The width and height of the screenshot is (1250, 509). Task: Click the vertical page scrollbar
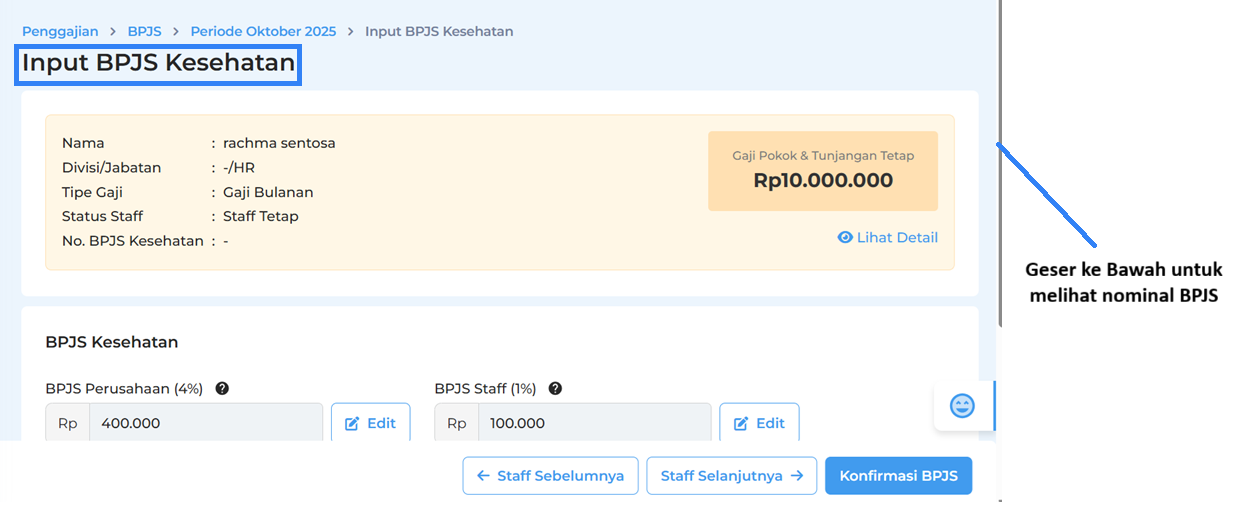pyautogui.click(x=1000, y=200)
